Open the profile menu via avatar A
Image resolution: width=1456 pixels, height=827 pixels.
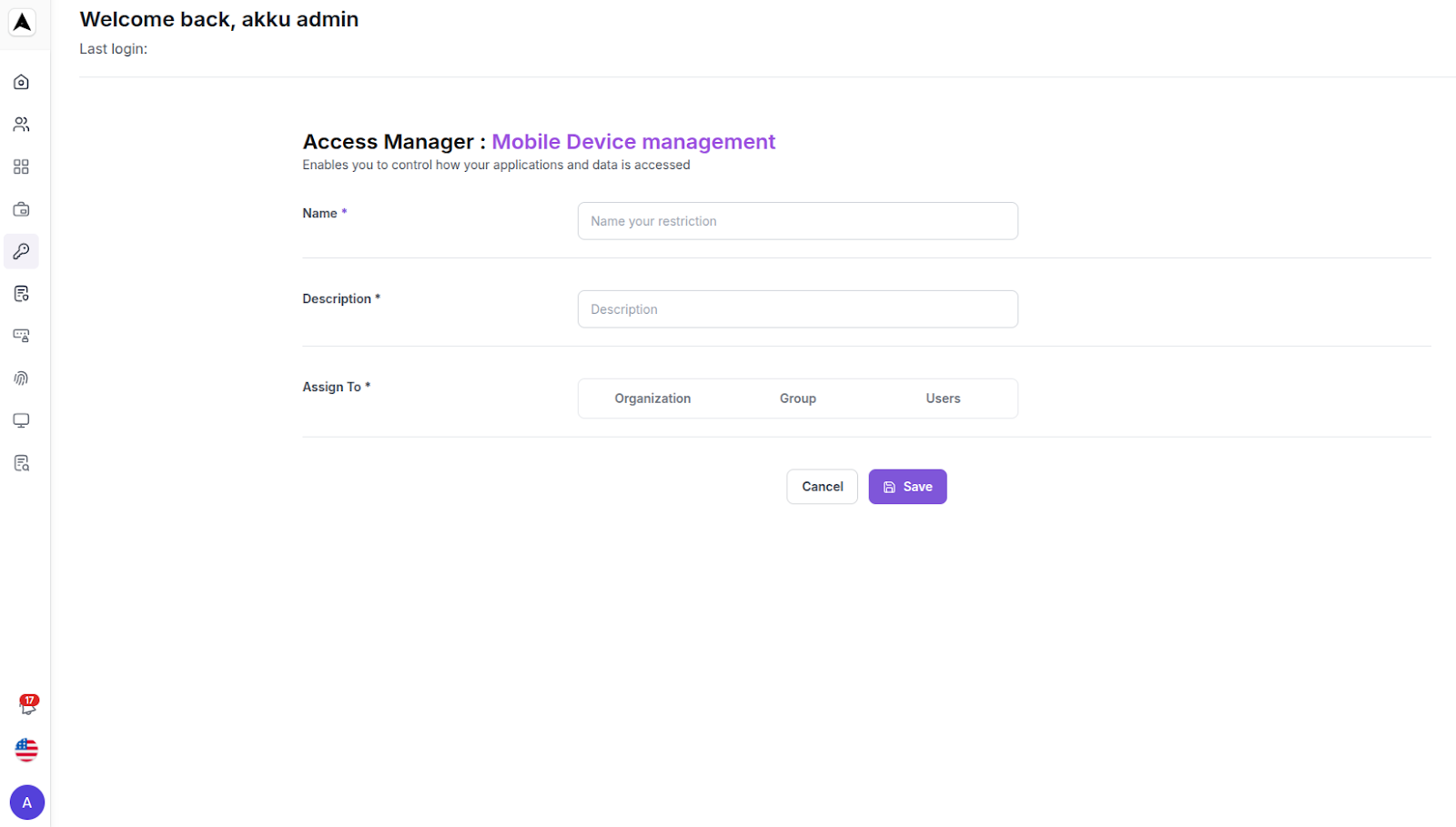[26, 802]
